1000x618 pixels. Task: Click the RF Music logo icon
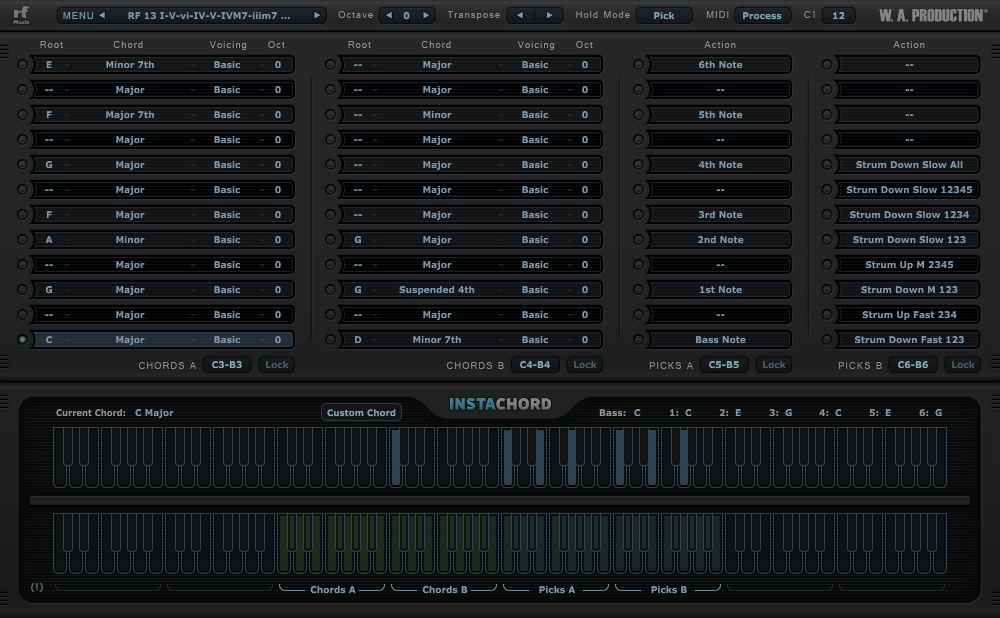[x=22, y=15]
